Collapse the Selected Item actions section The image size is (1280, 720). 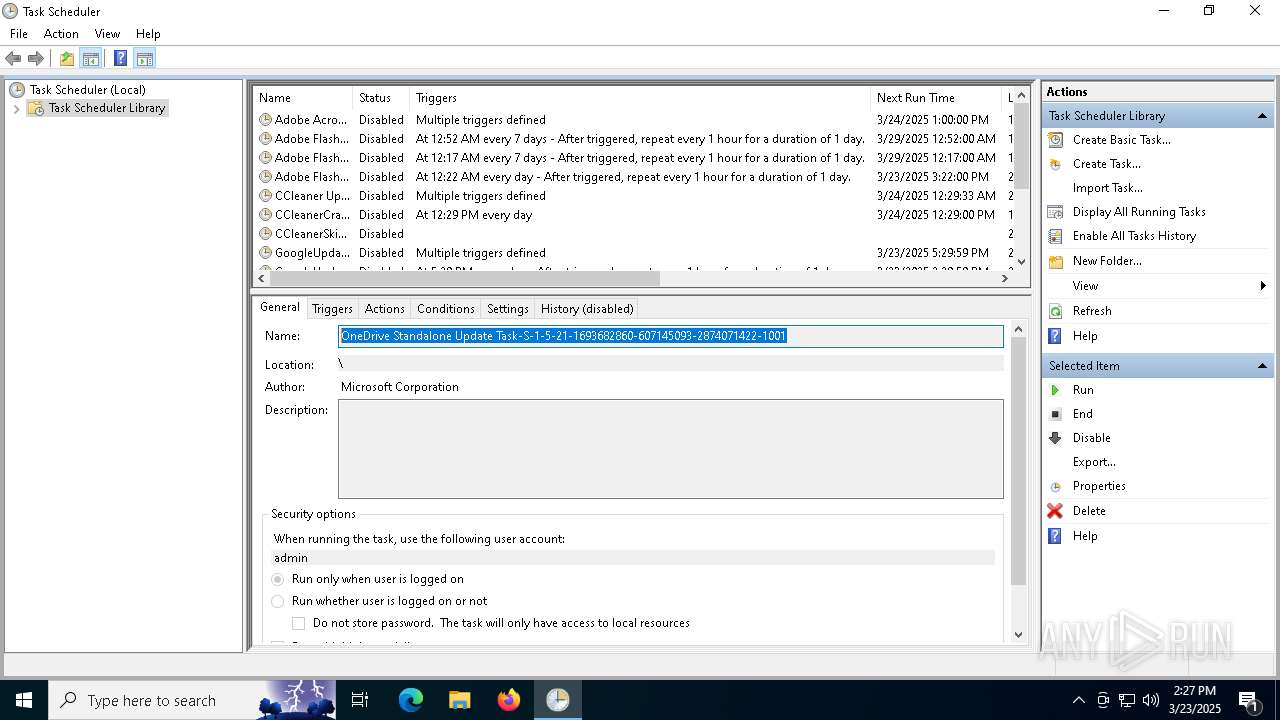pyautogui.click(x=1262, y=366)
